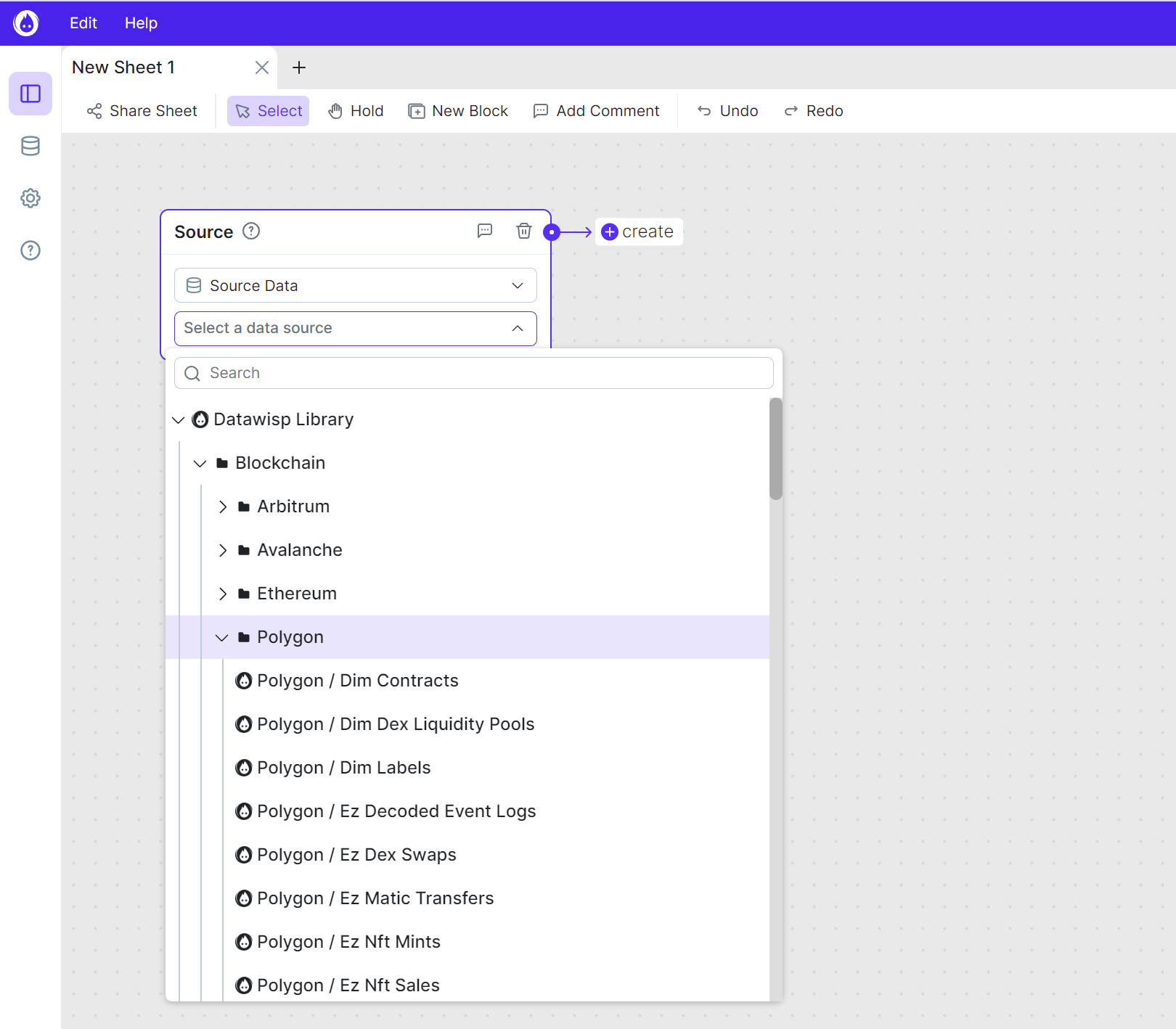Expand the Avalanche folder
Viewport: 1176px width, 1029px height.
tap(222, 551)
